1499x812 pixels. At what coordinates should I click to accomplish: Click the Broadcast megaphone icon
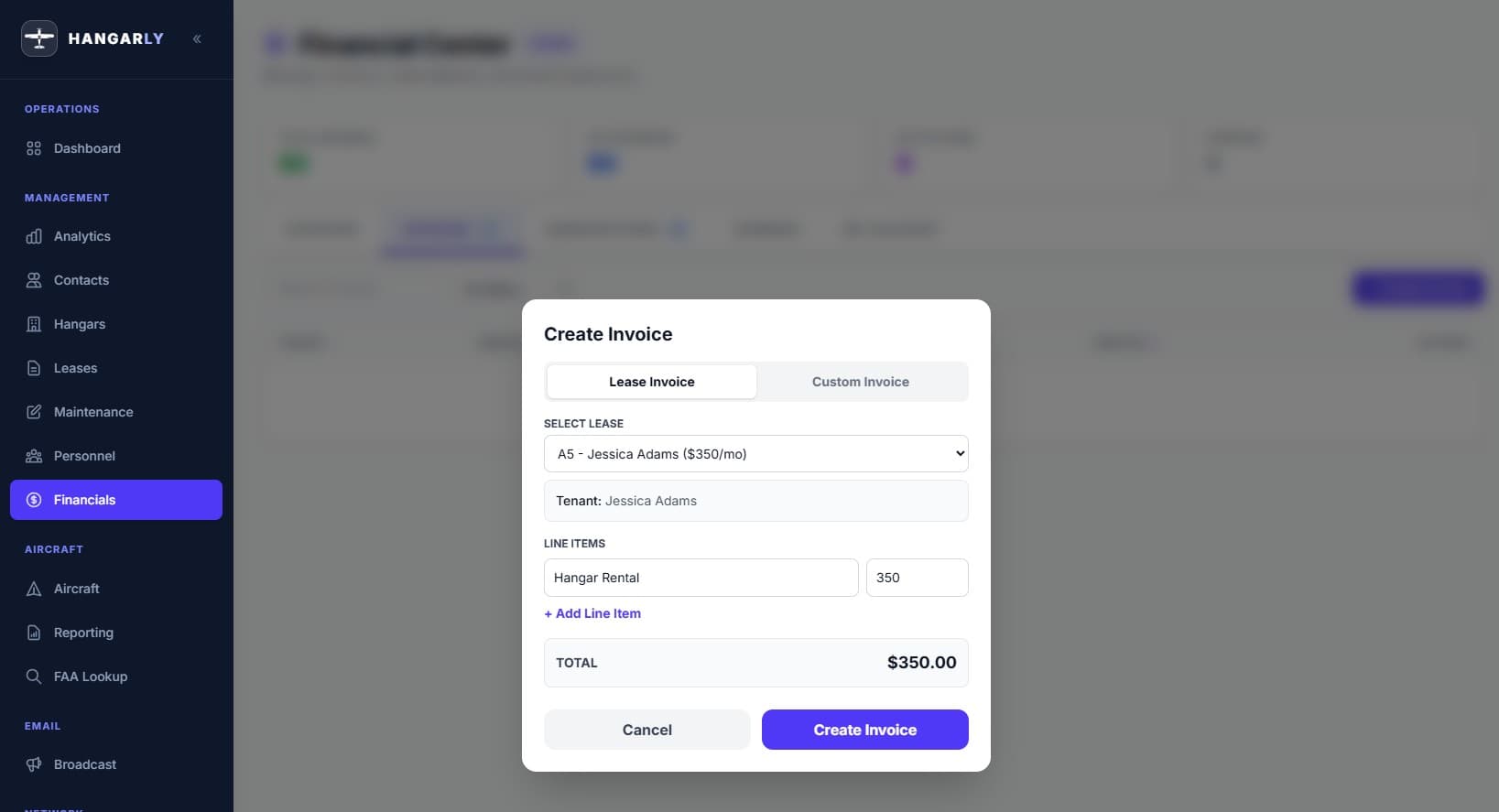tap(33, 764)
